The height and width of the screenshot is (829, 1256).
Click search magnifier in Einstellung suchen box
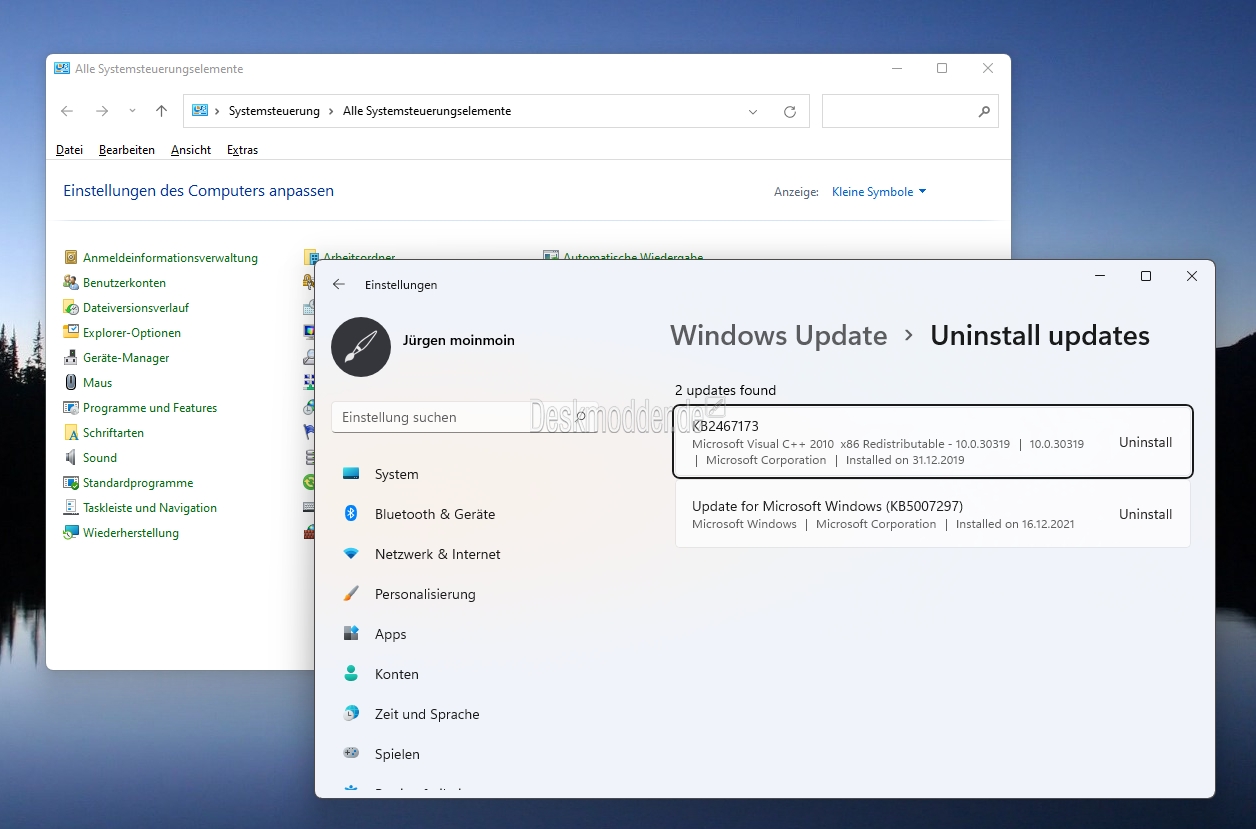pos(581,416)
